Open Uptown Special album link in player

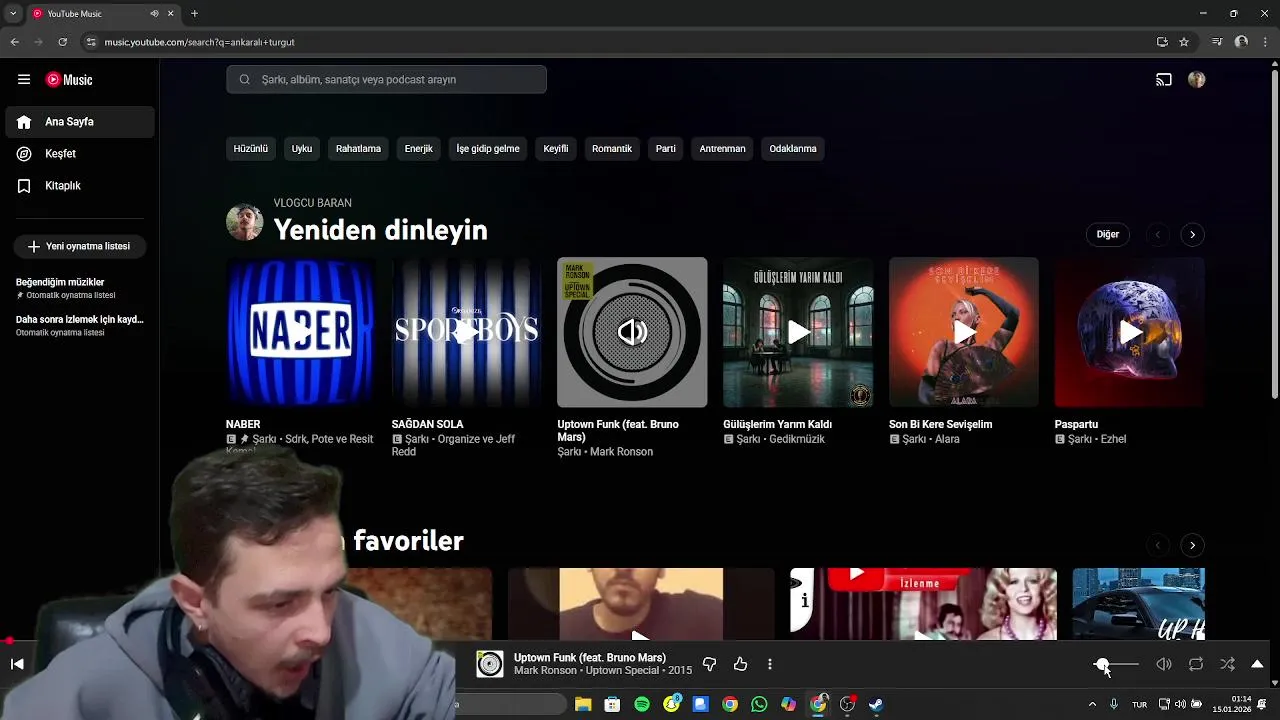[x=622, y=671]
